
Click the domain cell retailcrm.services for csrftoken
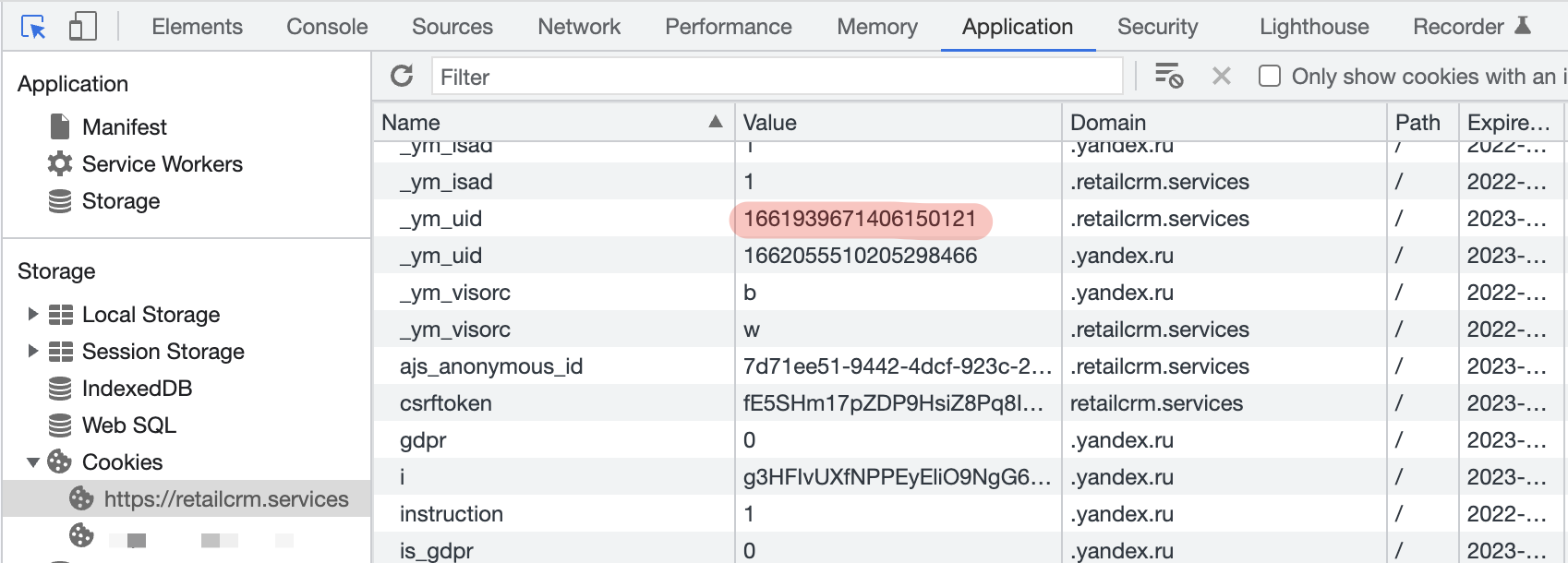[1156, 403]
